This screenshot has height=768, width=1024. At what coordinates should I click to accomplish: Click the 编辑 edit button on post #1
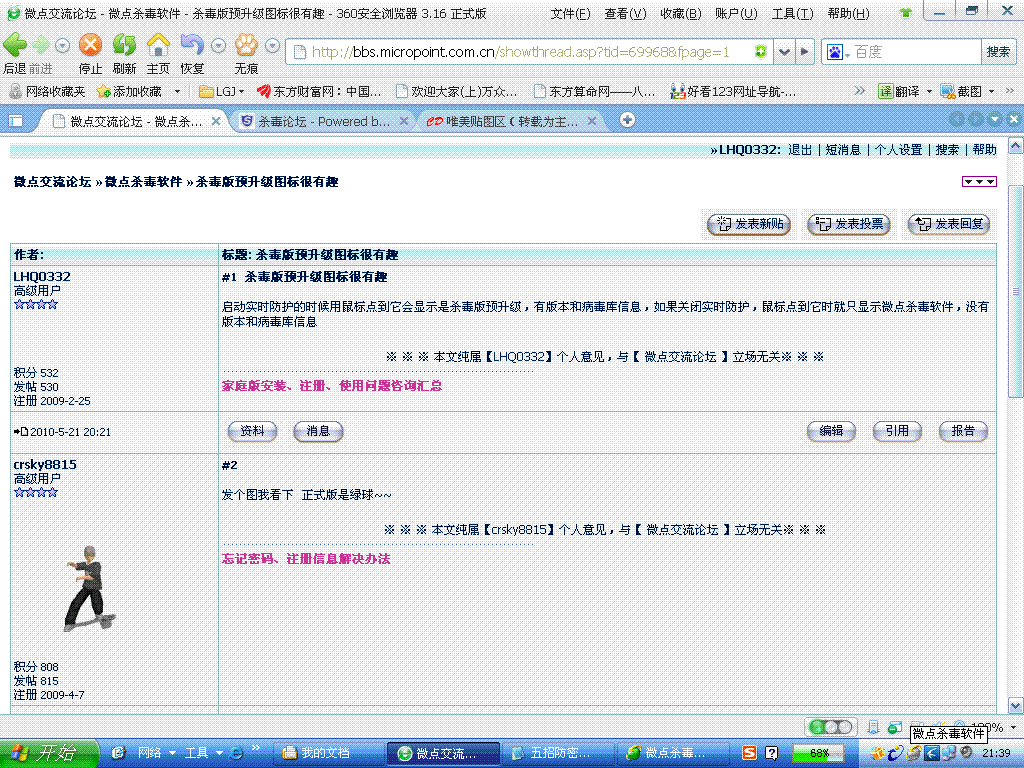tap(831, 431)
